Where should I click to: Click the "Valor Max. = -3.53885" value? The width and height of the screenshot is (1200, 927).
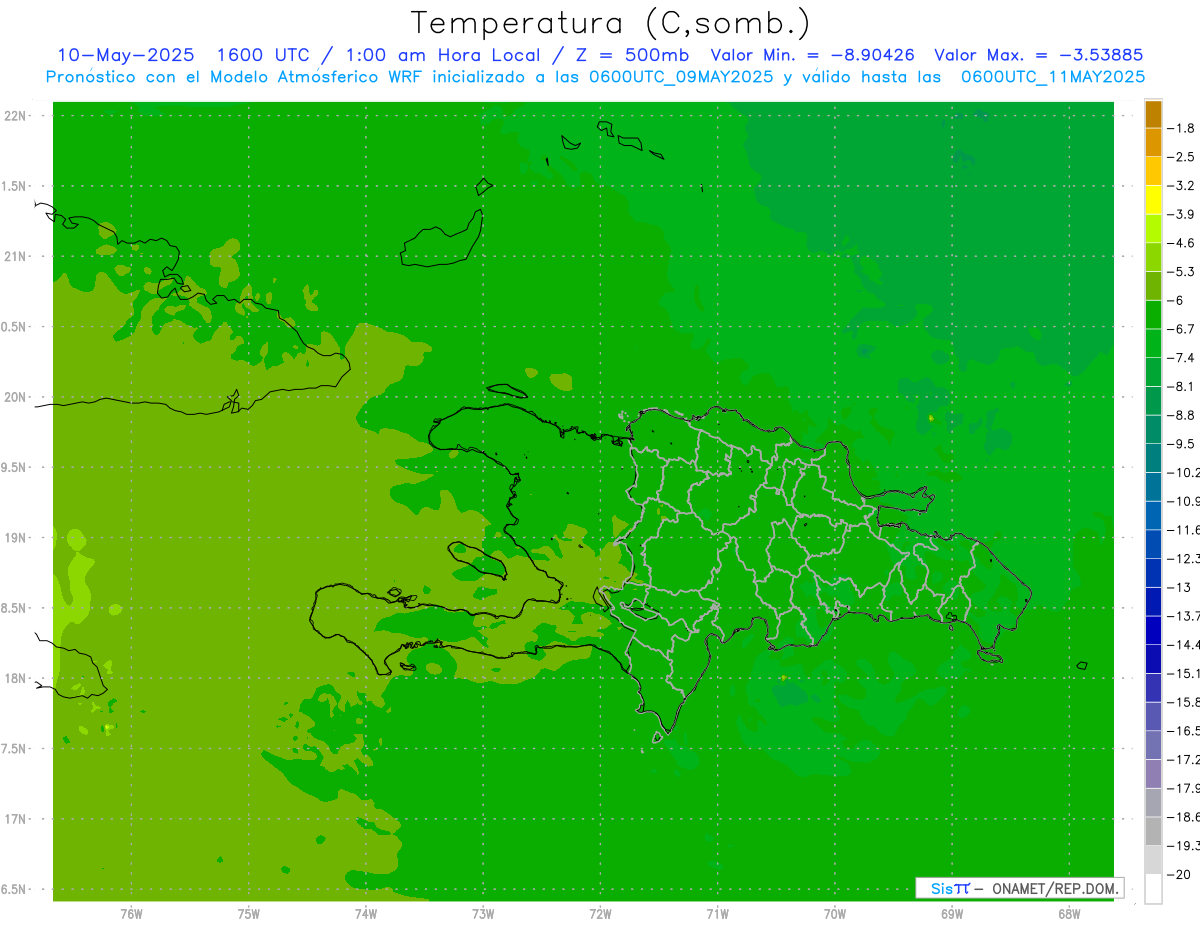[1038, 55]
